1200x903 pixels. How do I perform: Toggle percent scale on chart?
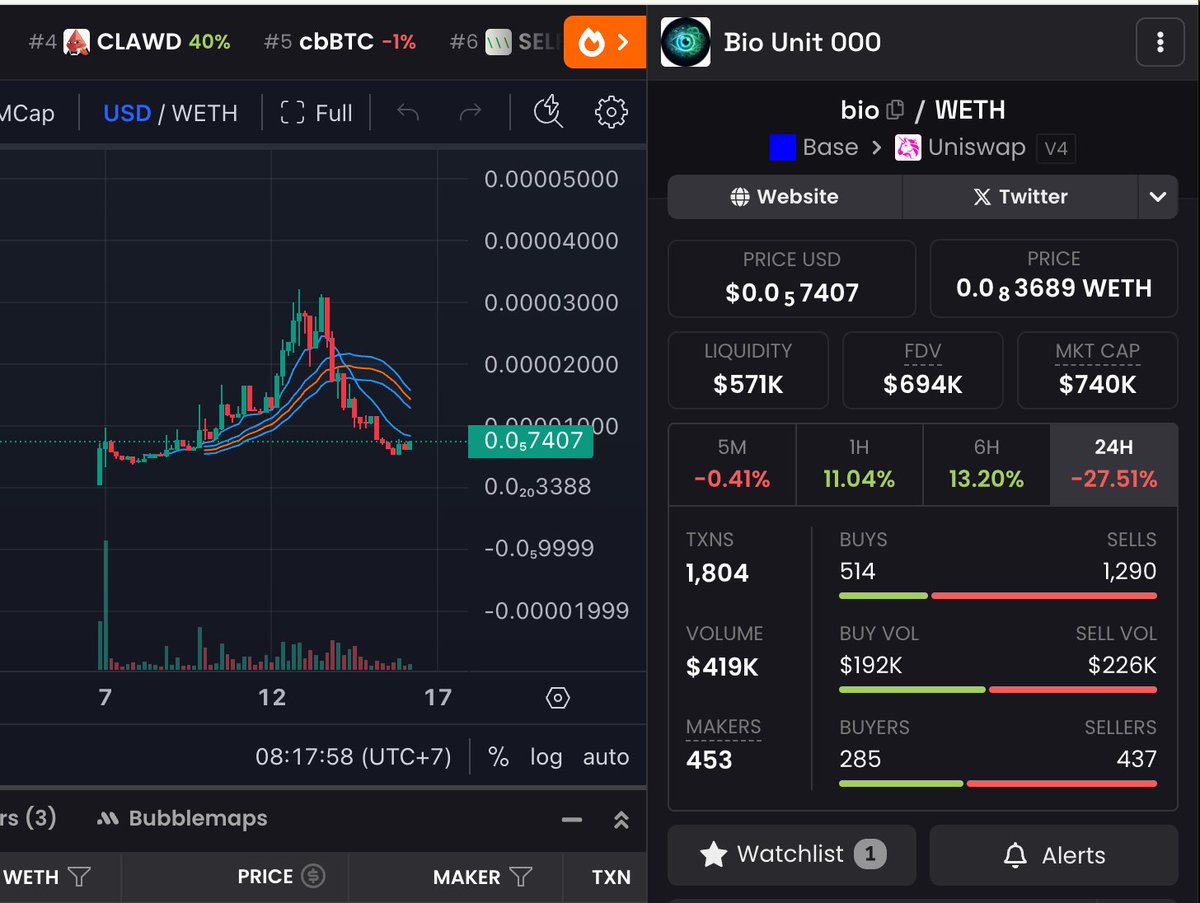point(498,757)
